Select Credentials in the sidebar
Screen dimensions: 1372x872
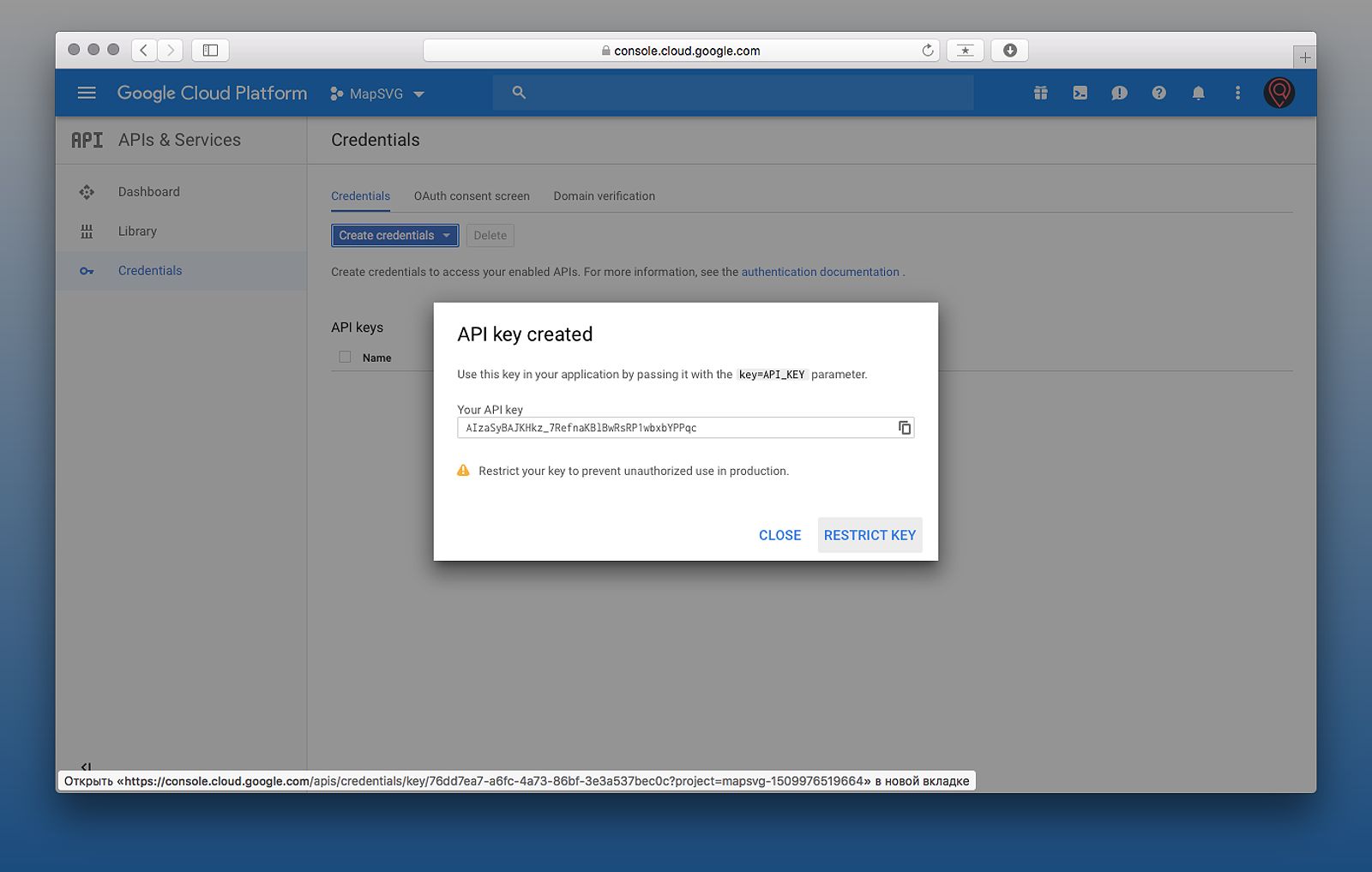[181, 271]
